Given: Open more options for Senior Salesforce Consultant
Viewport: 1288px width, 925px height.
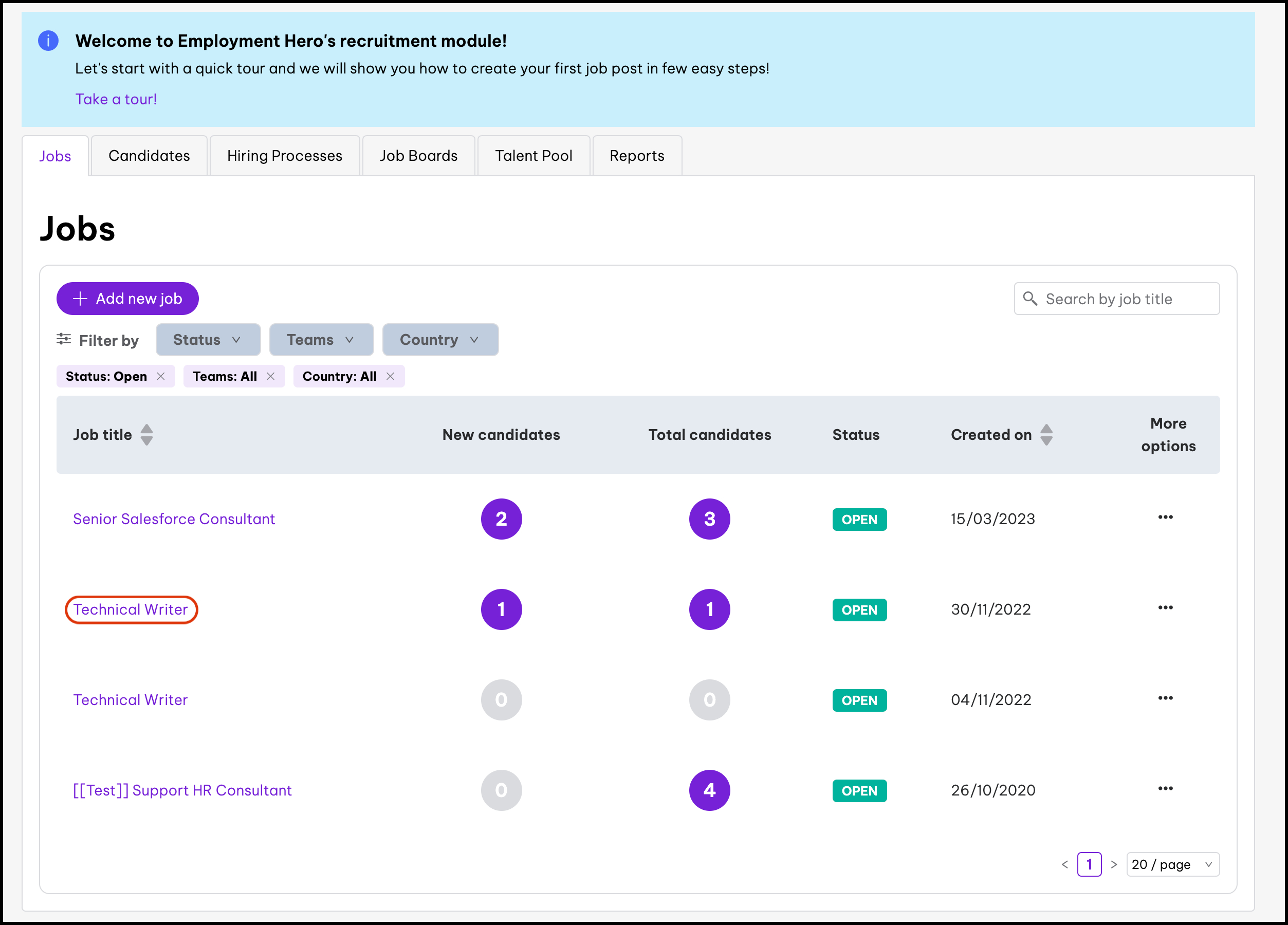Looking at the screenshot, I should 1165,517.
